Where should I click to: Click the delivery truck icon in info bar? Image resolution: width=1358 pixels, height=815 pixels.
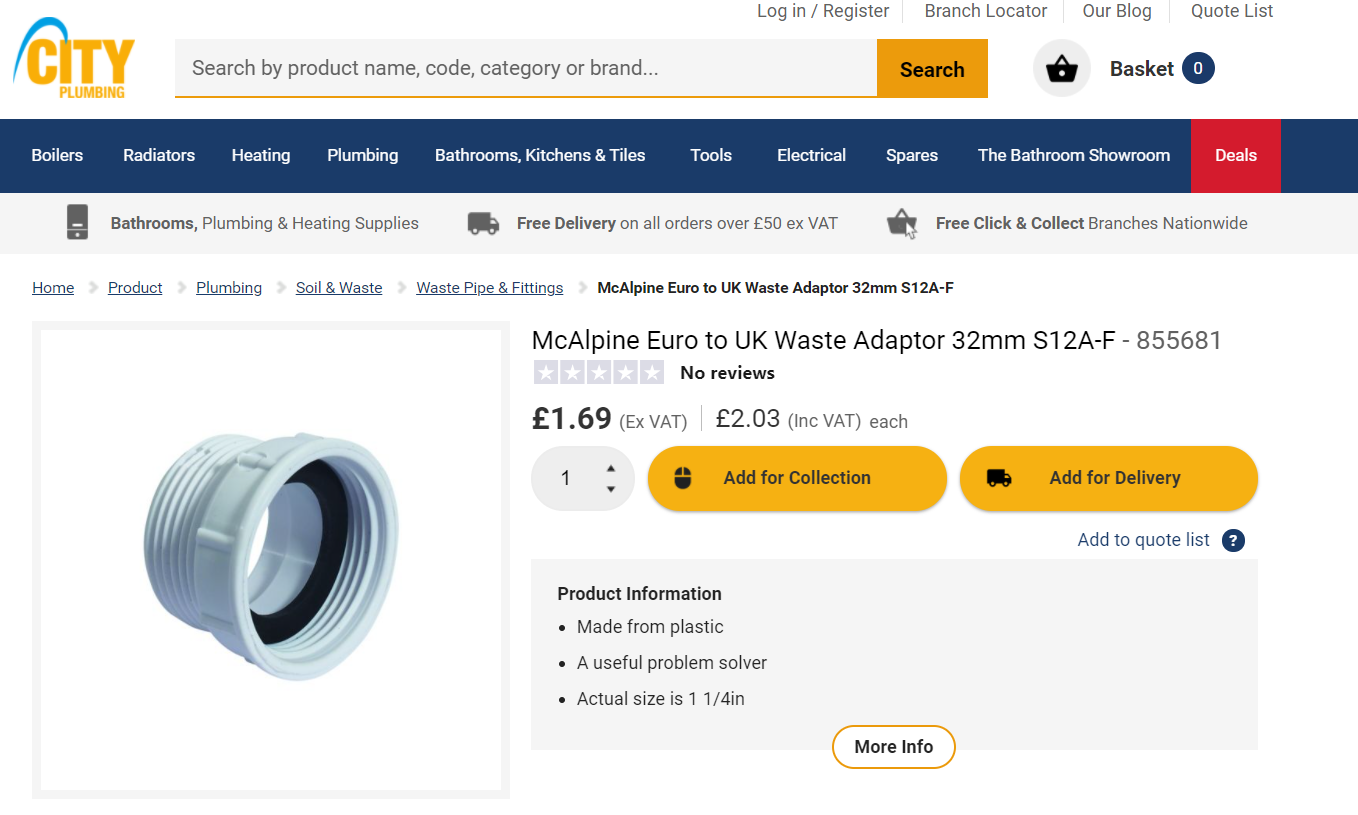pos(483,223)
